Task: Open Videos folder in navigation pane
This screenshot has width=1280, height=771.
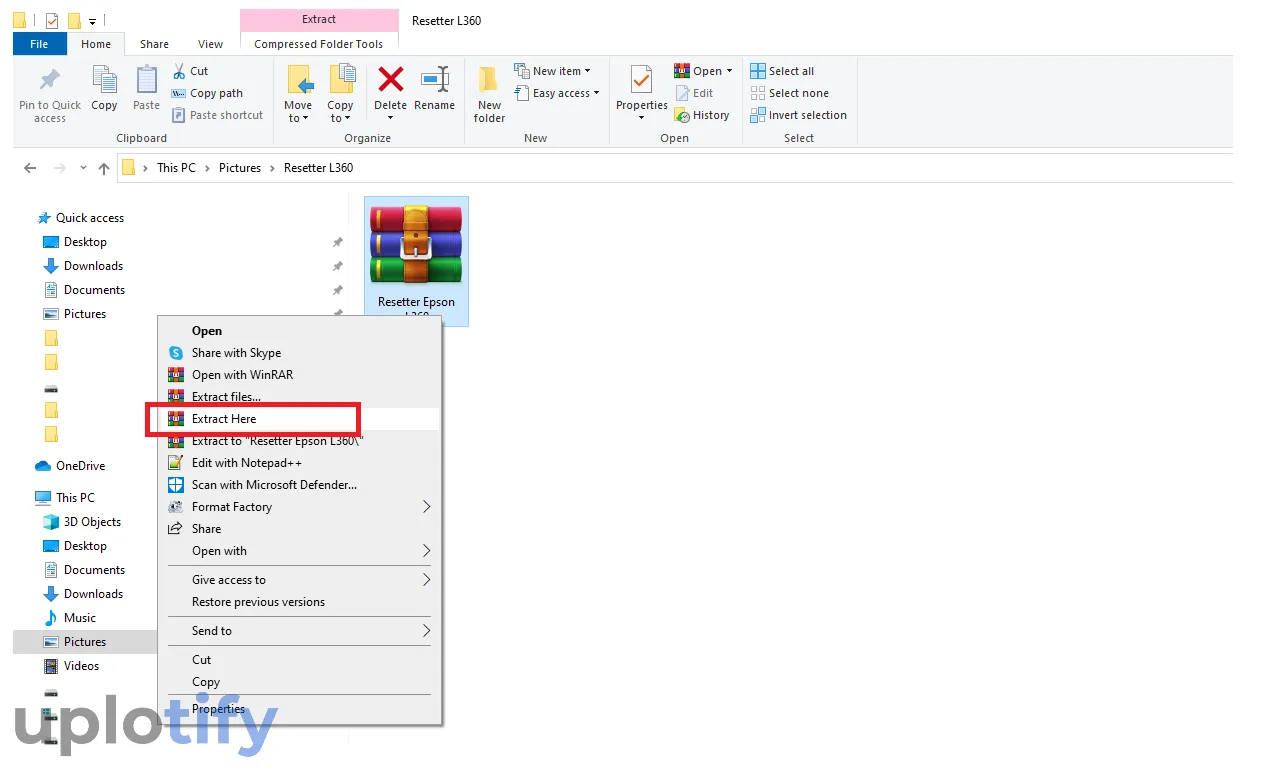Action: click(x=72, y=666)
